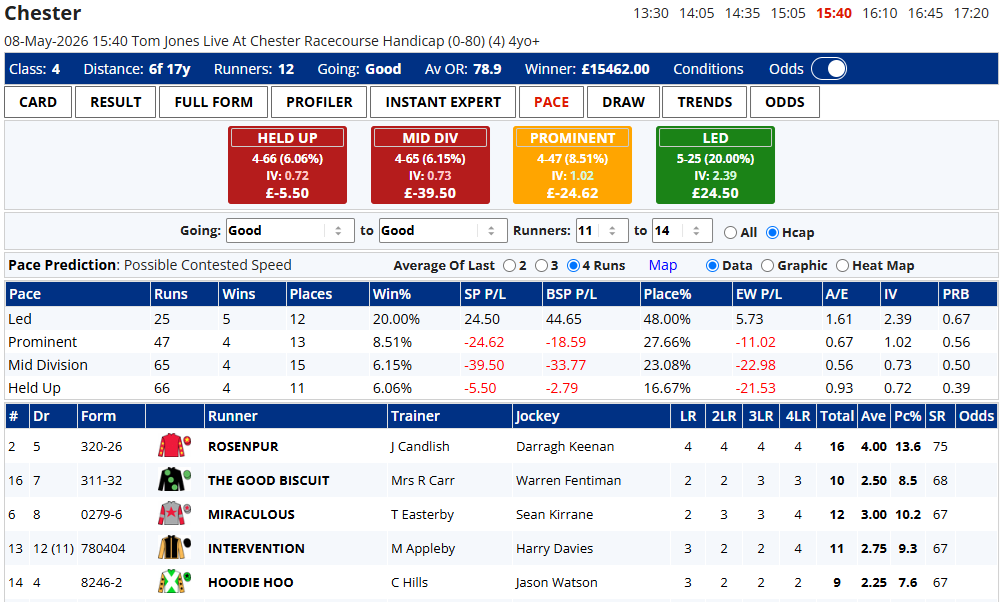The image size is (1001, 602).
Task: Open the Going to dropdown
Action: [443, 230]
